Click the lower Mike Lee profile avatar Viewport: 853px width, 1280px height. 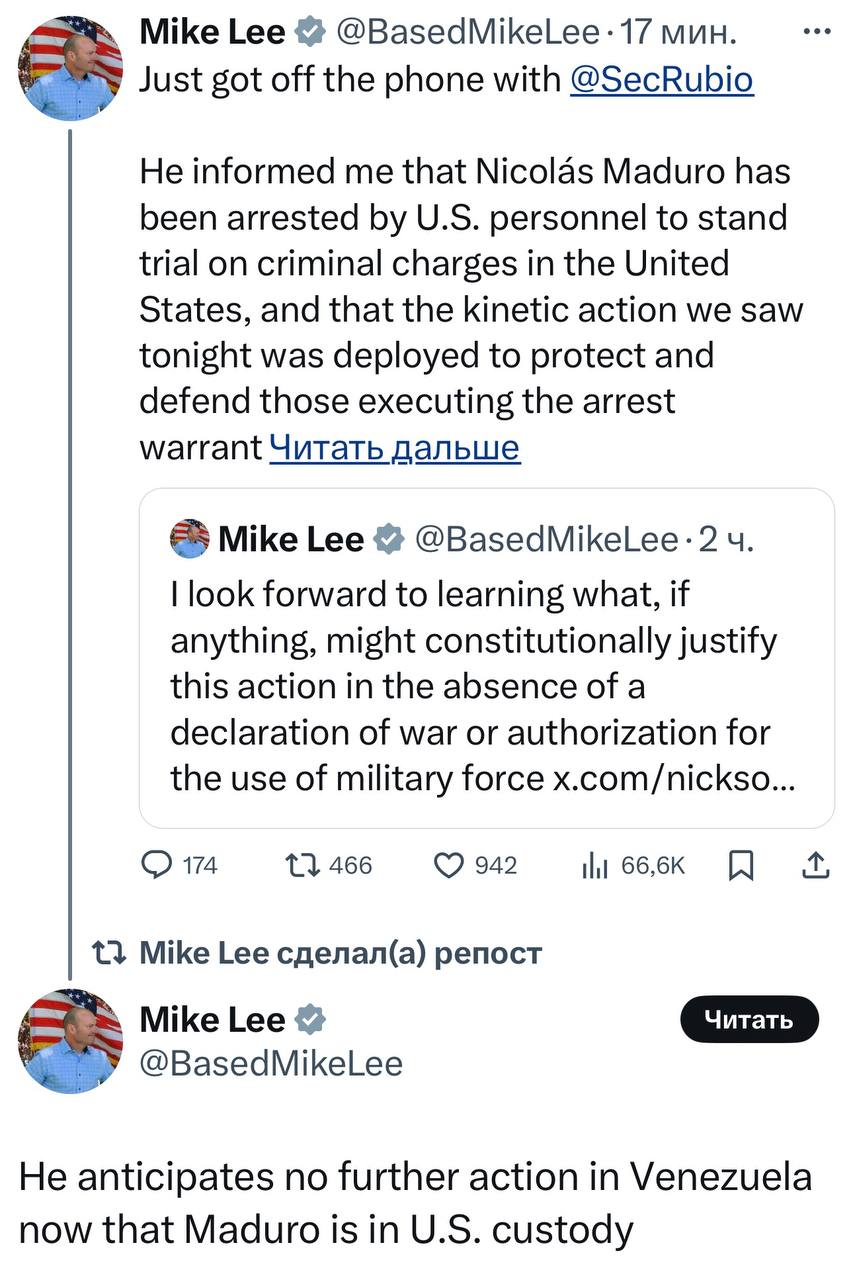(70, 1039)
